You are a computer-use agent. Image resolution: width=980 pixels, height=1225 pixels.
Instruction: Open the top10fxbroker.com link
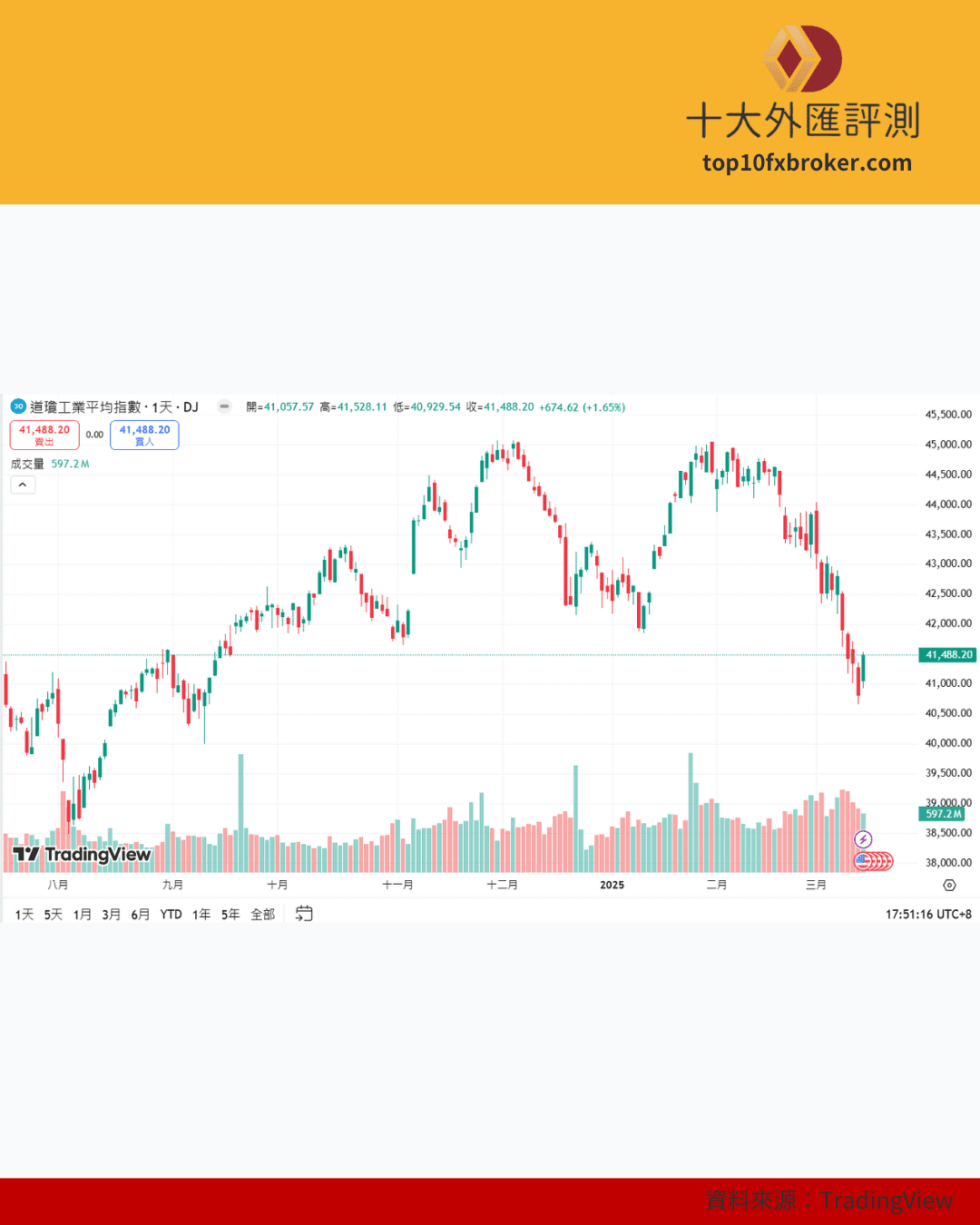(807, 163)
